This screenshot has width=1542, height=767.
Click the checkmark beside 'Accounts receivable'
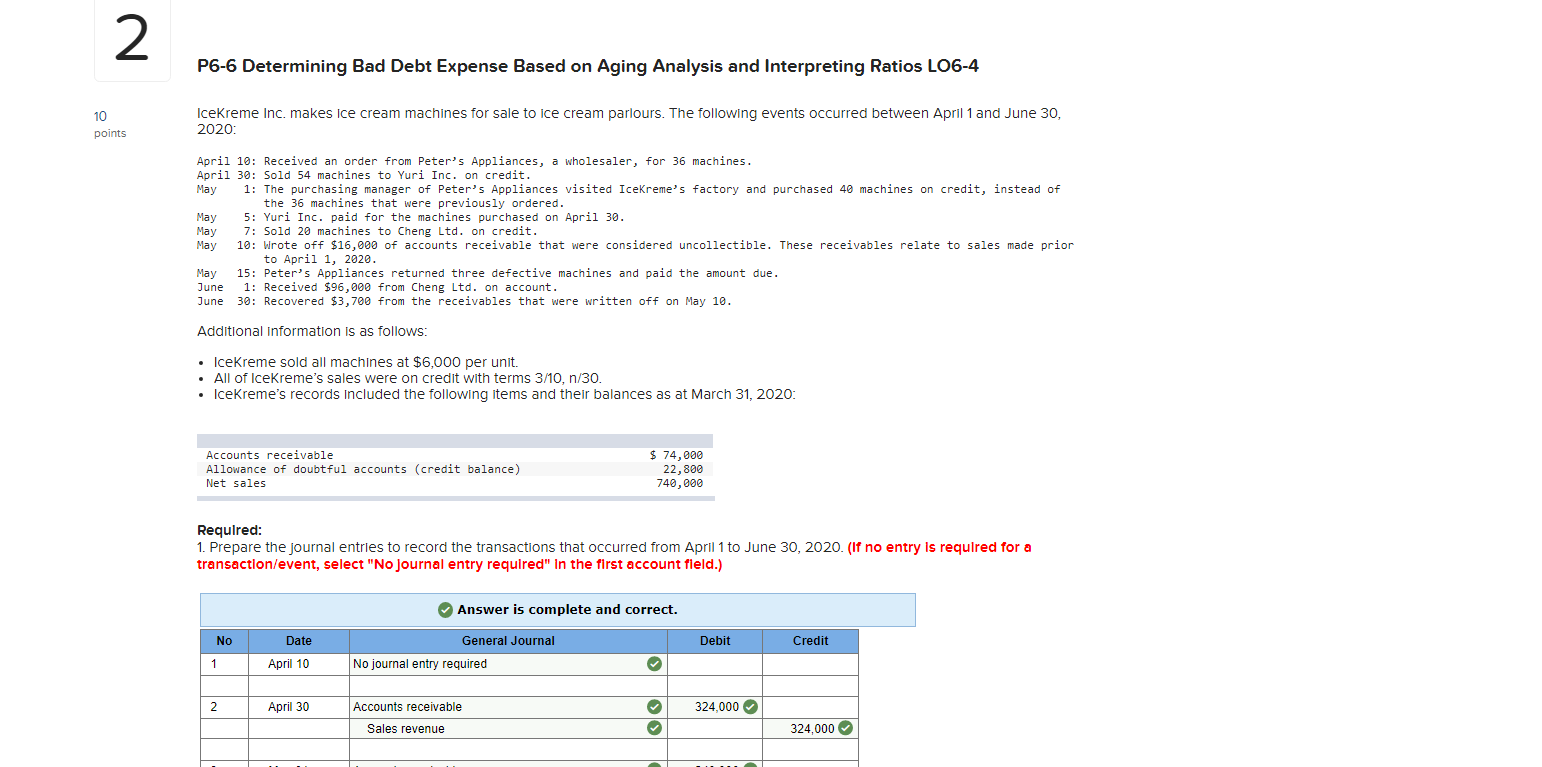654,706
